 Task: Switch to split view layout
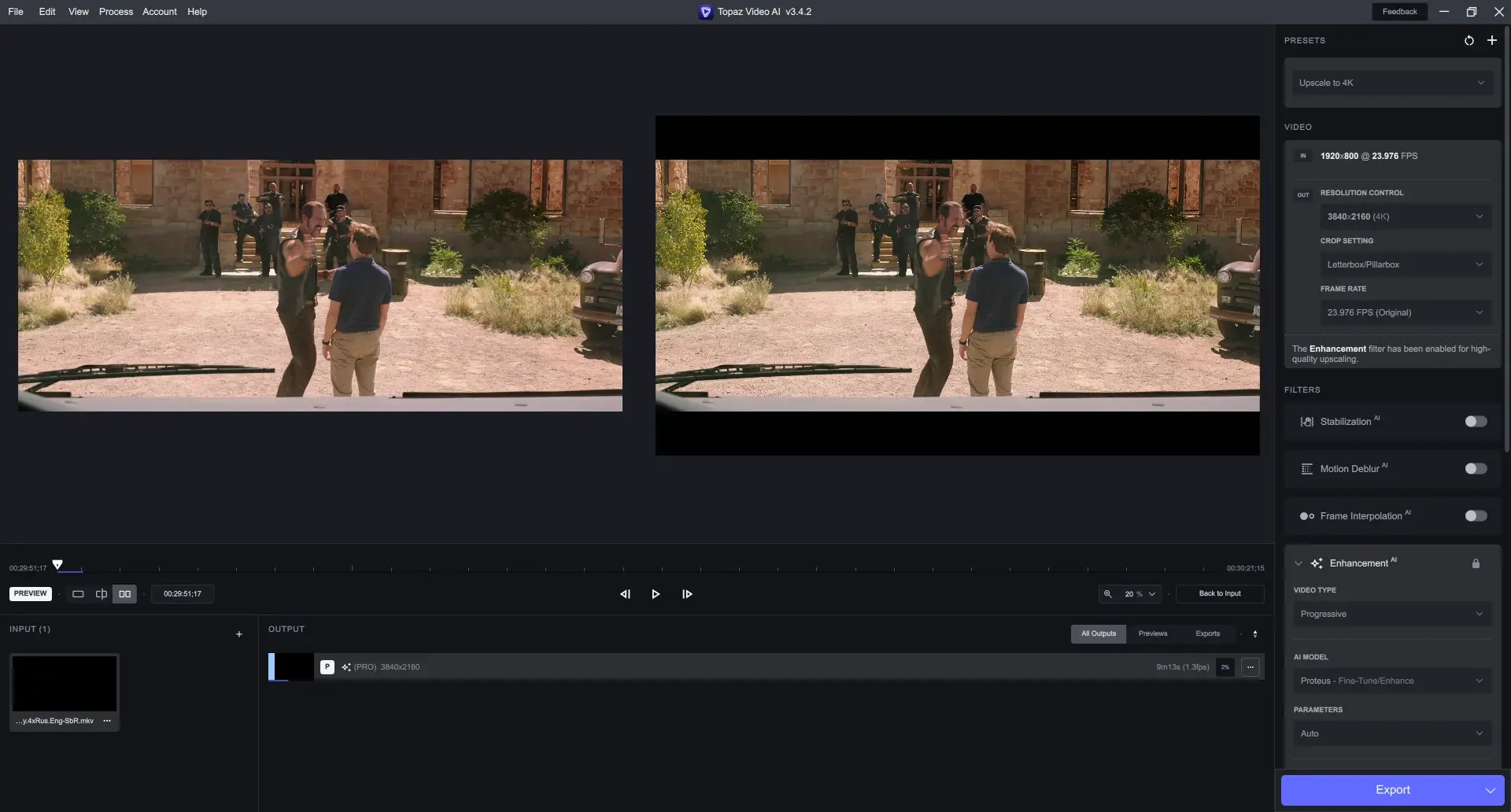pos(102,594)
